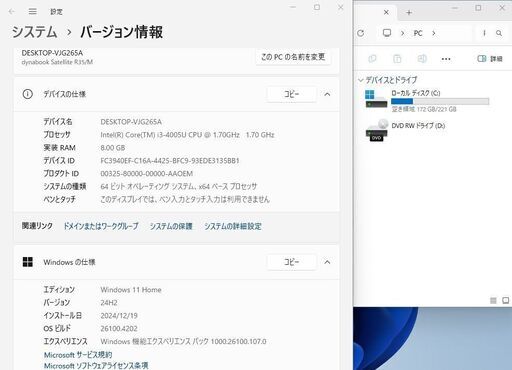Viewport: 512px width, 370px height.
Task: Click the OS ビルド value 26100.4202
Action: point(119,328)
